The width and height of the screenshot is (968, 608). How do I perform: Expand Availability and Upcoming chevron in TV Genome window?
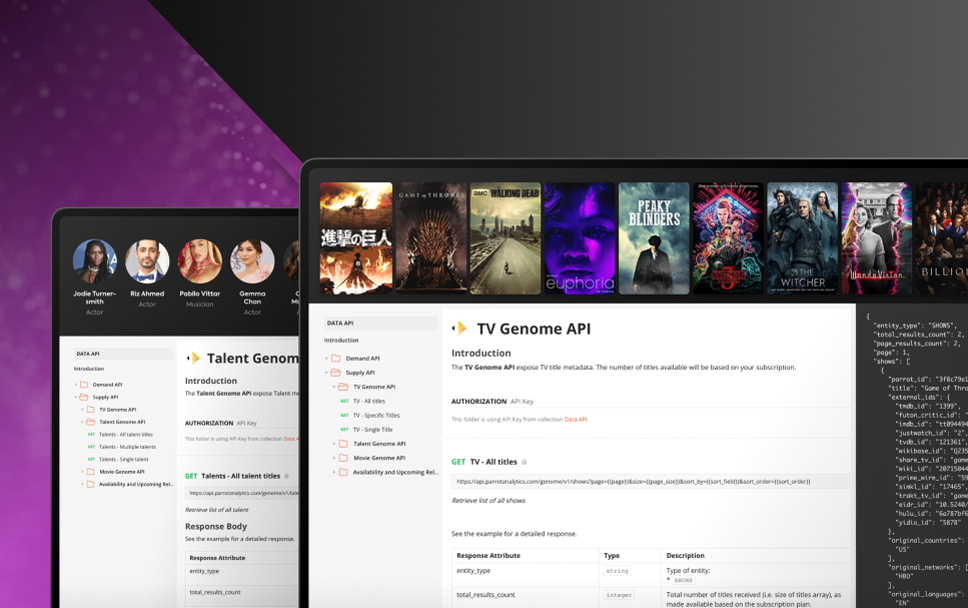pyautogui.click(x=334, y=472)
